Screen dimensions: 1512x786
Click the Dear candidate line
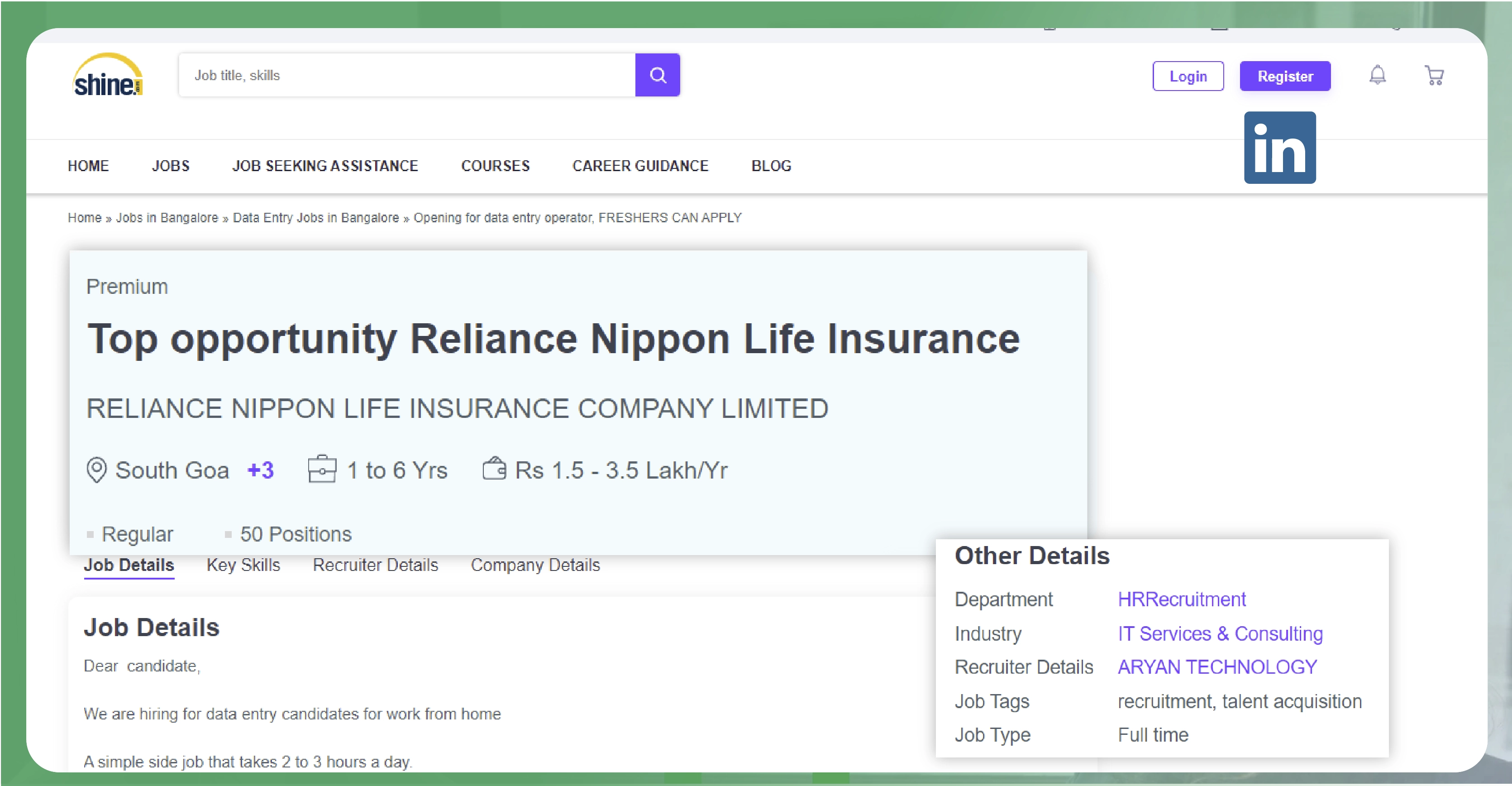click(142, 666)
